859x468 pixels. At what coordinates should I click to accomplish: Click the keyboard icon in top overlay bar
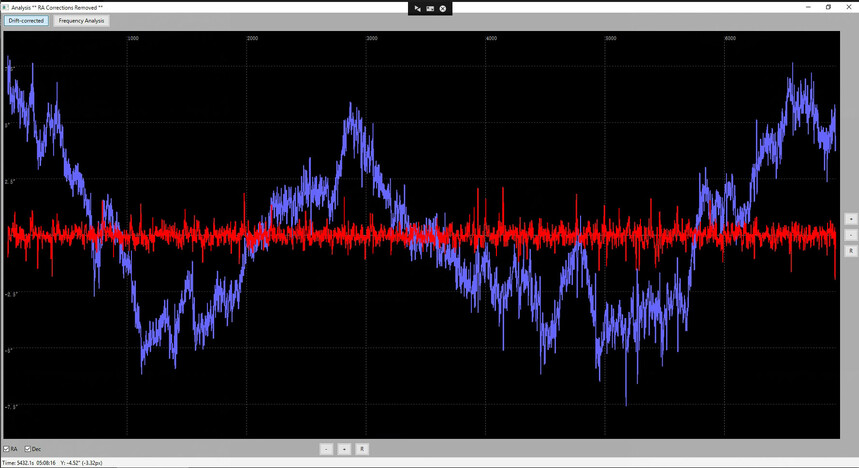coord(430,8)
